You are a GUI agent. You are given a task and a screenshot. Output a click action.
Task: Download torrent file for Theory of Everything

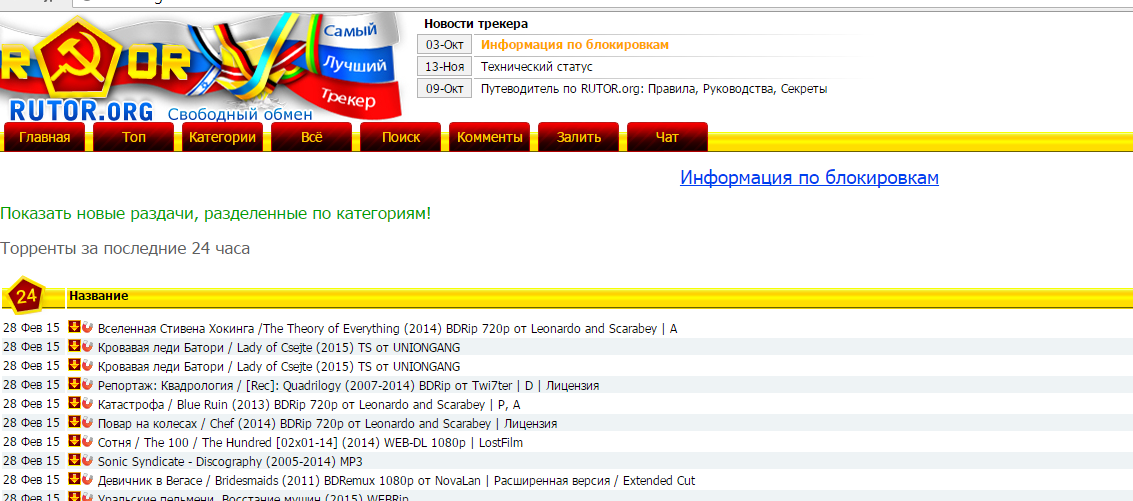(x=73, y=327)
